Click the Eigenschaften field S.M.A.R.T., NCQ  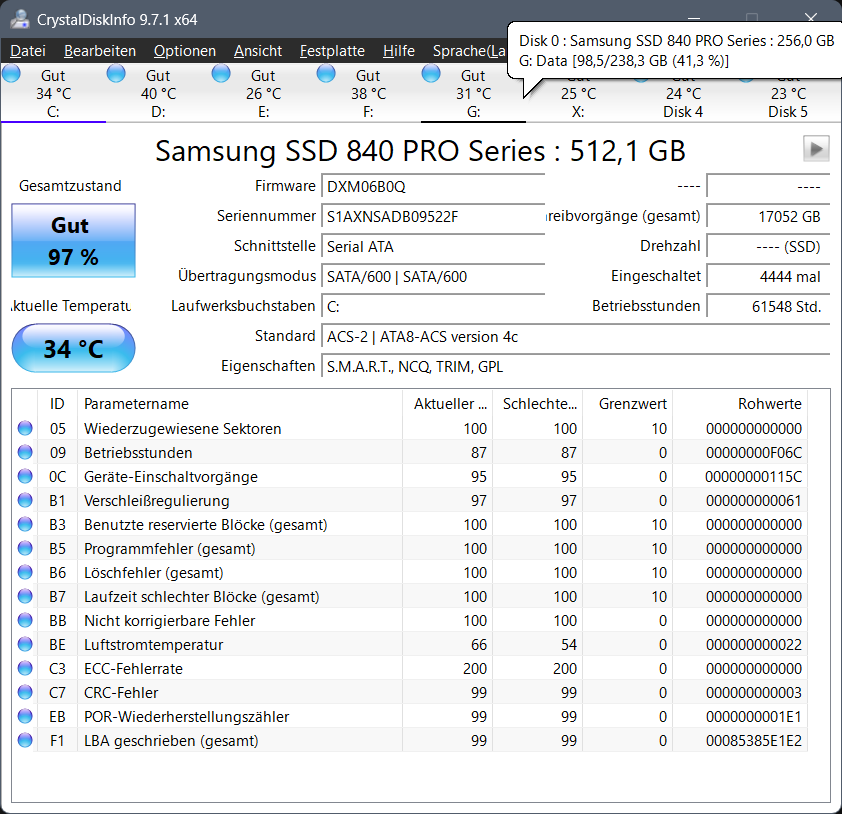tap(576, 367)
